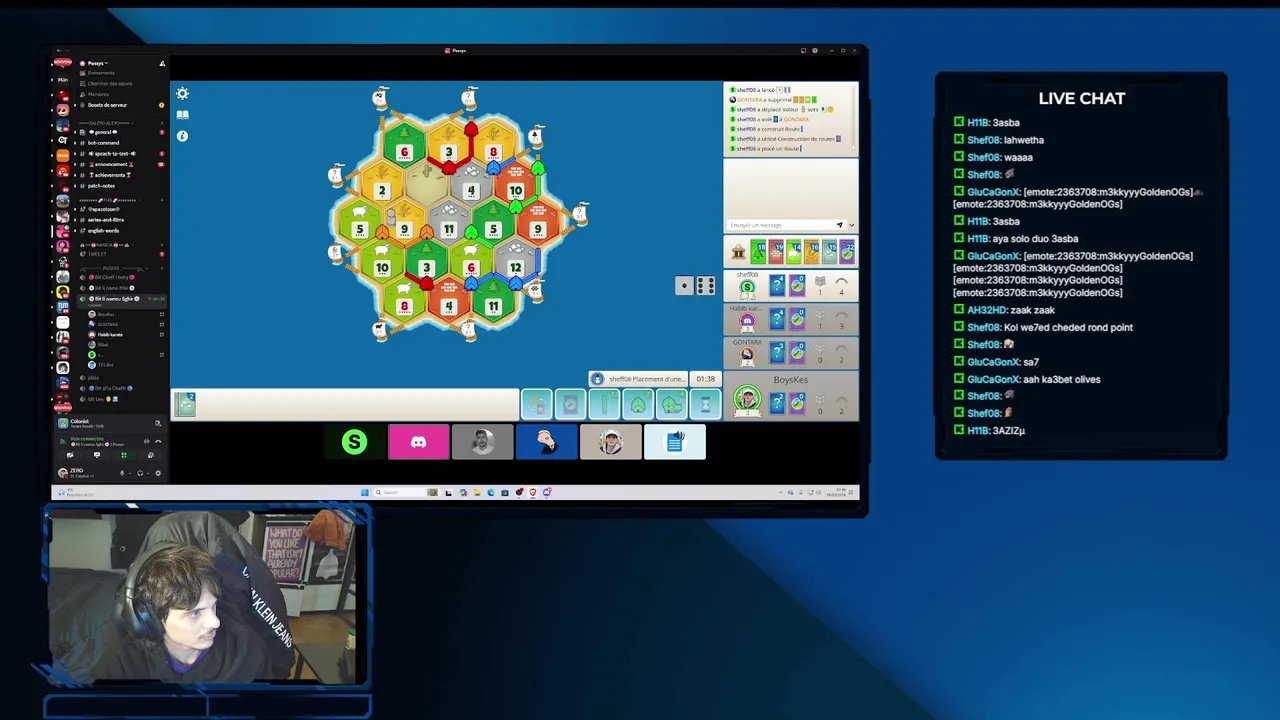Image resolution: width=1280 pixels, height=720 pixels.
Task: Open Discord user settings gear
Action: (x=158, y=473)
